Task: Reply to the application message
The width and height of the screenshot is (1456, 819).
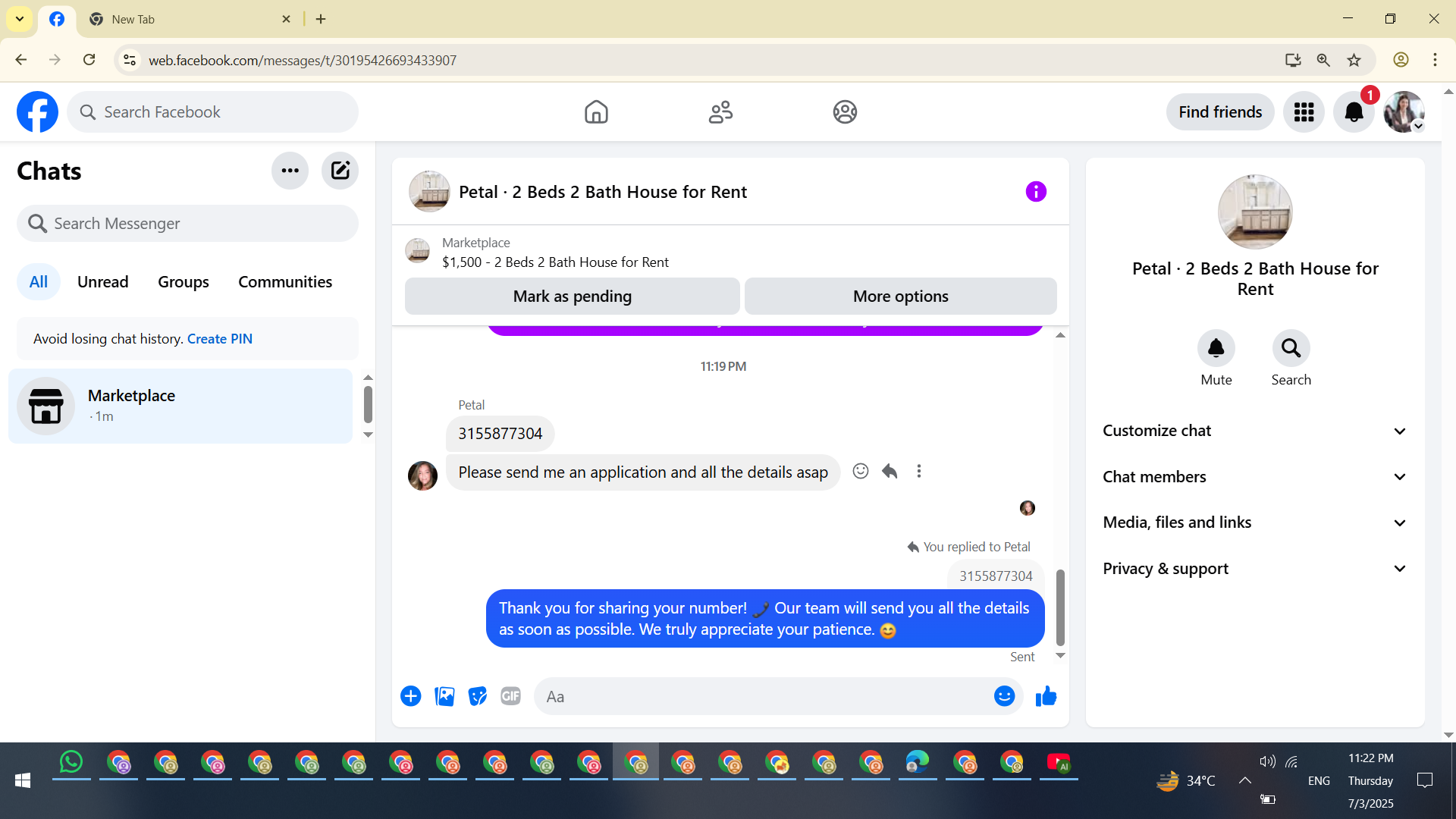Action: (890, 472)
